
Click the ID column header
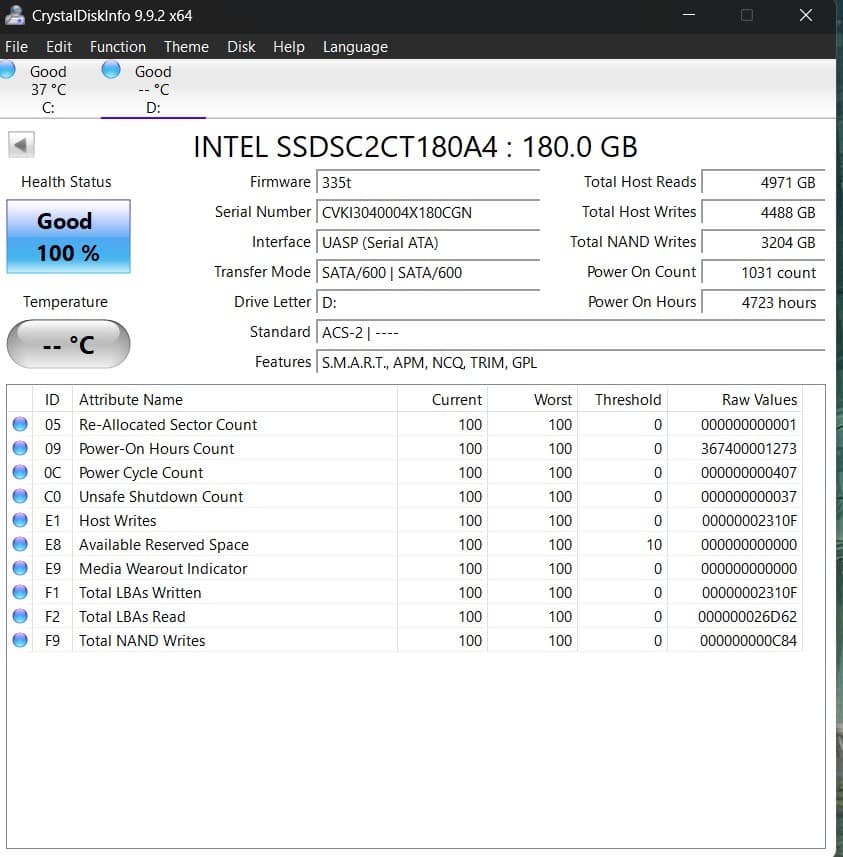52,400
